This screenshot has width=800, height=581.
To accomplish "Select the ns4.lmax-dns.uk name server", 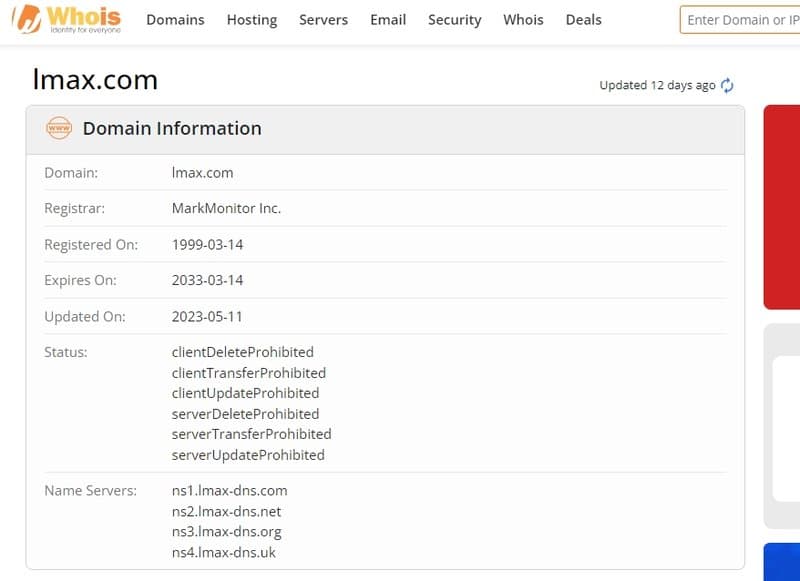I will [x=224, y=552].
